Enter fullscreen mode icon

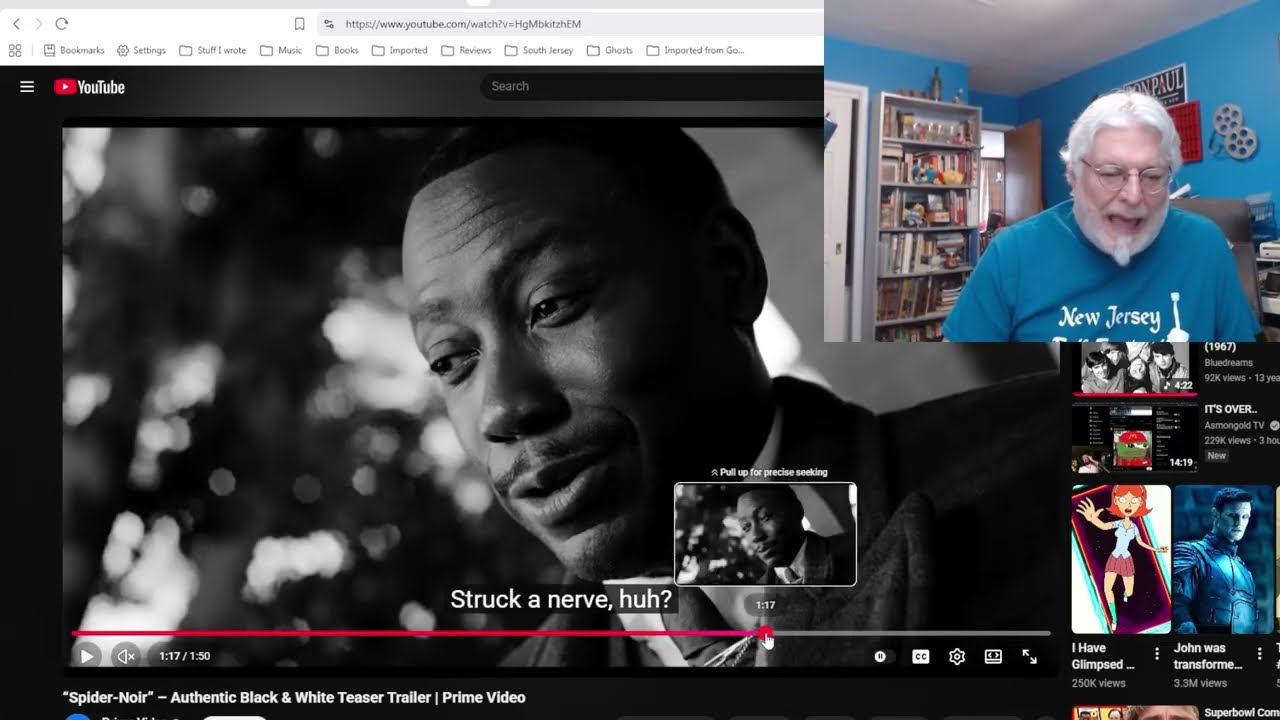pos(1029,656)
